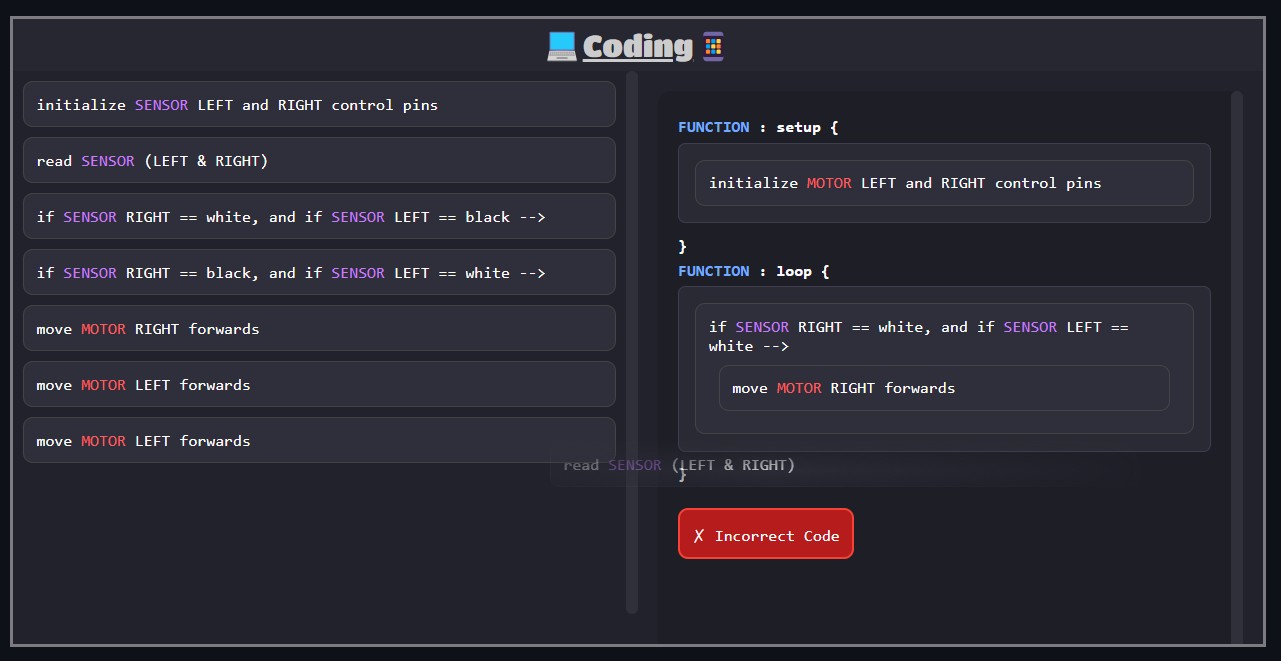Select the RIGHT white, LEFT black condition block

point(319,217)
